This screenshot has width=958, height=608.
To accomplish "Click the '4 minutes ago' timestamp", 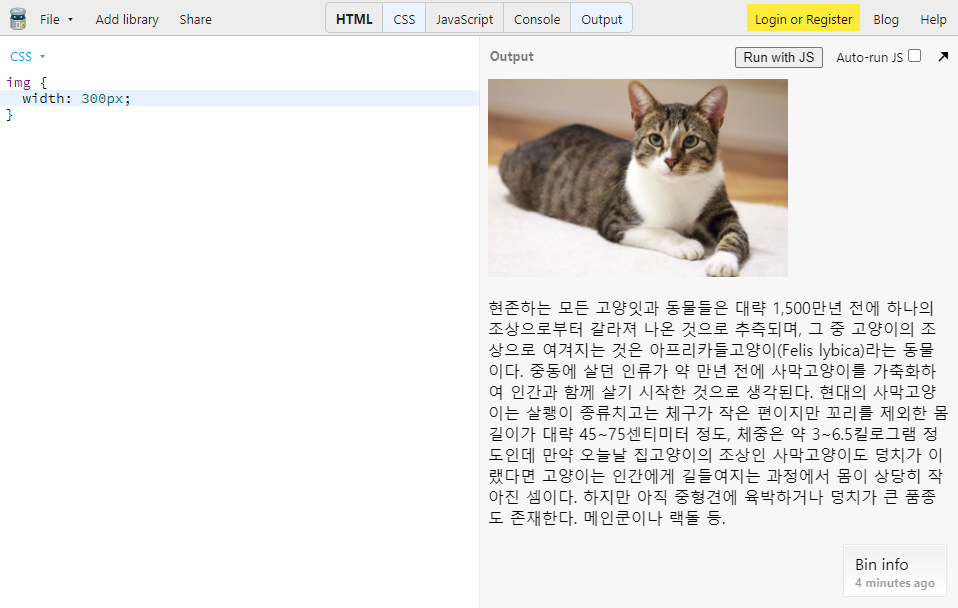I will pos(894,583).
